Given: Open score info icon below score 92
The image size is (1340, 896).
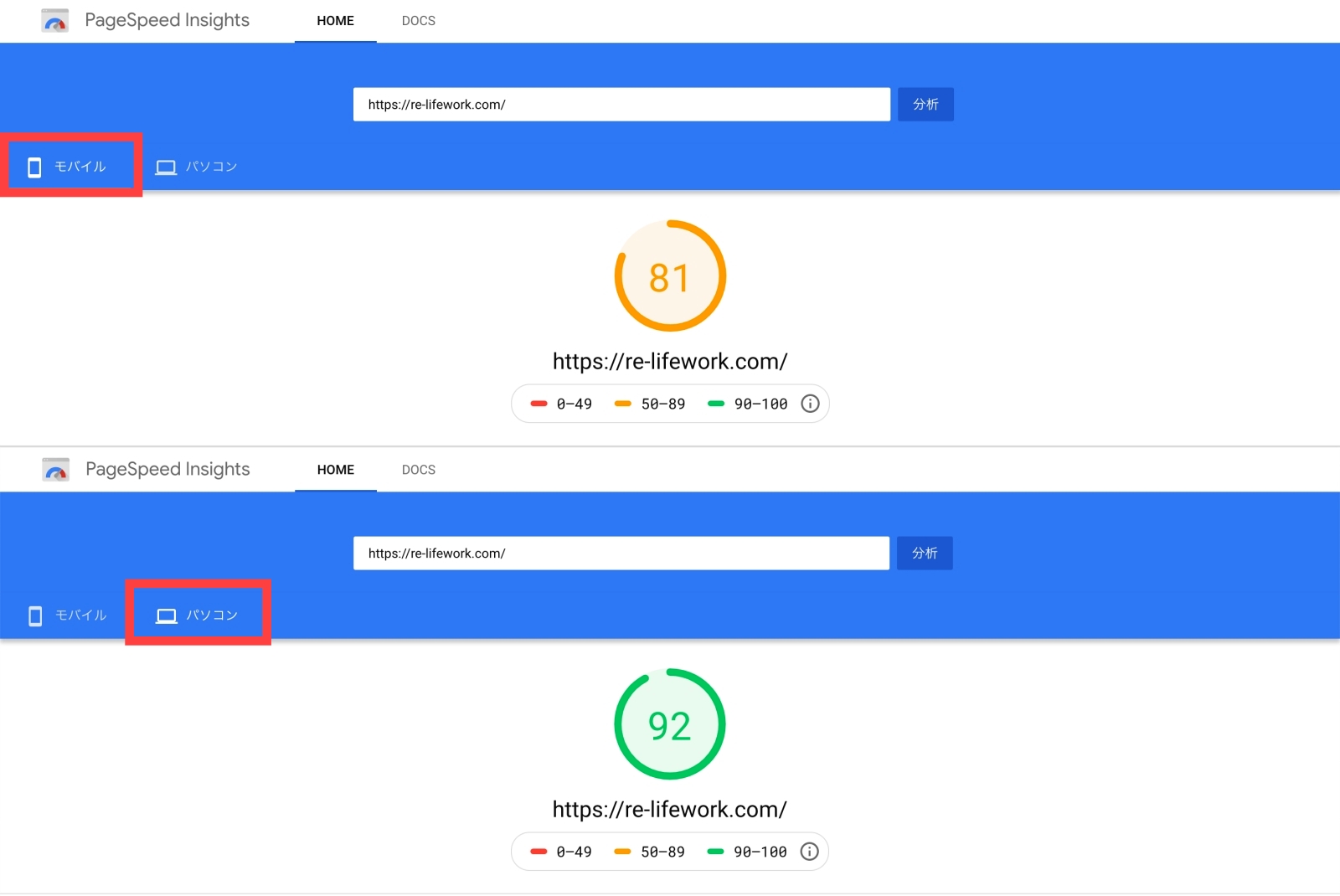Looking at the screenshot, I should click(x=809, y=852).
